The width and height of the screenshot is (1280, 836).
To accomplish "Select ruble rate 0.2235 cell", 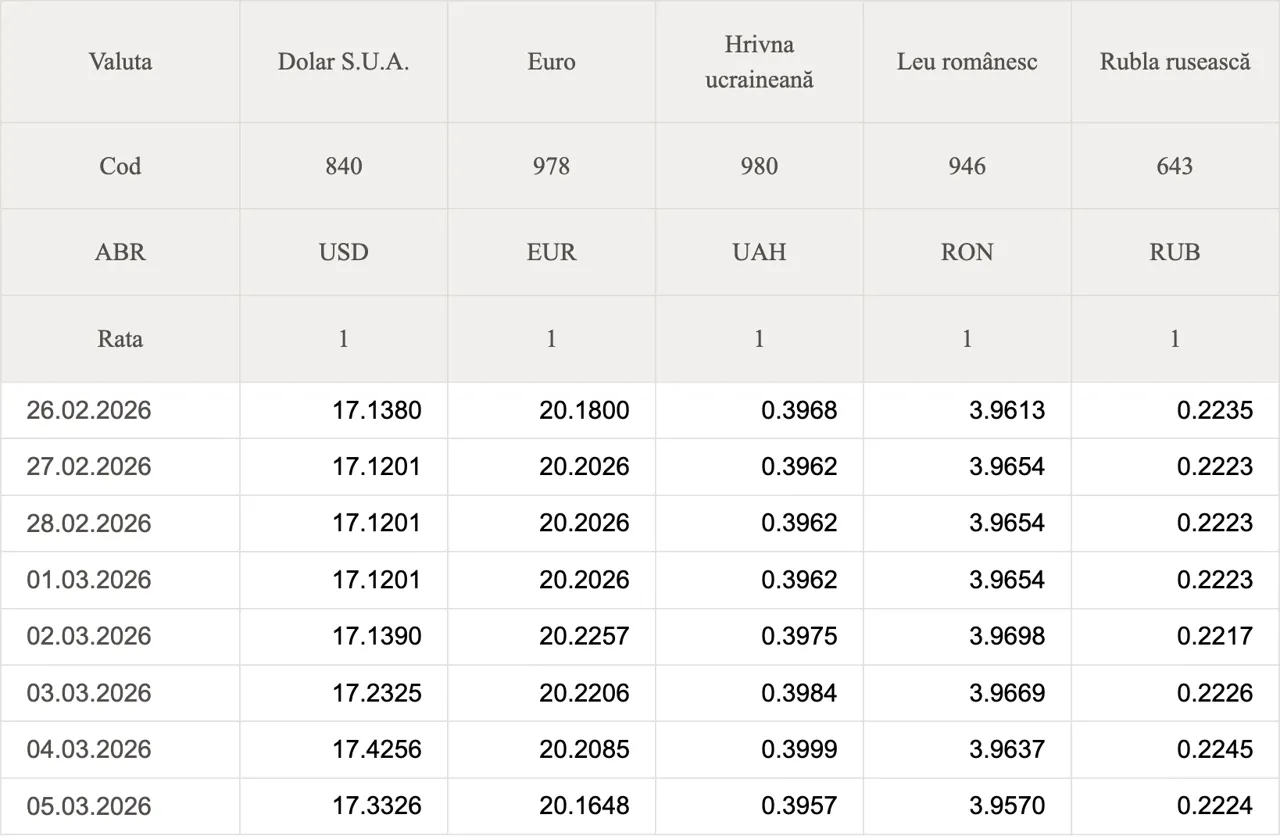I will (1215, 410).
